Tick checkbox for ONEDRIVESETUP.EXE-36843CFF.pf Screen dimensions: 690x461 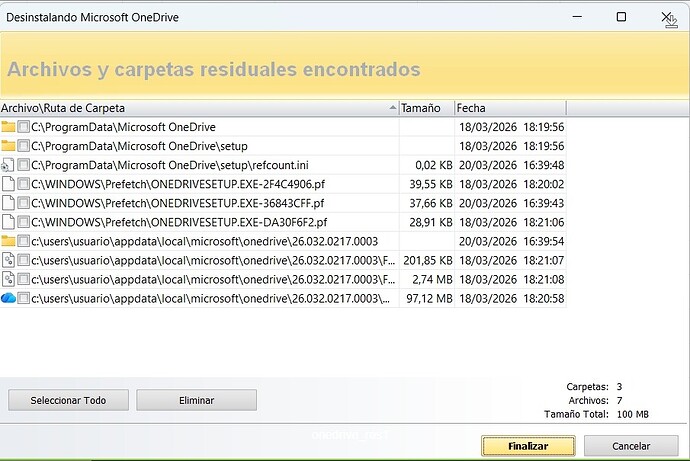point(23,203)
